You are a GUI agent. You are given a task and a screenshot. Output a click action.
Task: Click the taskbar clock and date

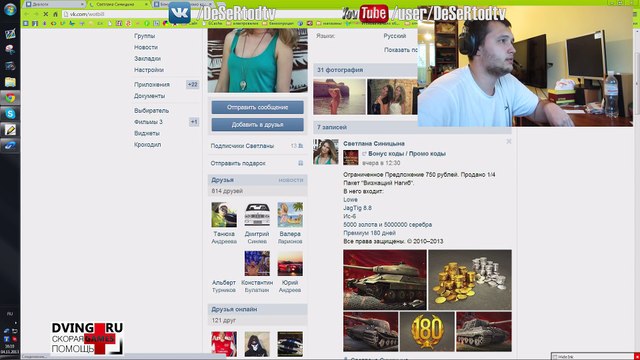click(10, 349)
